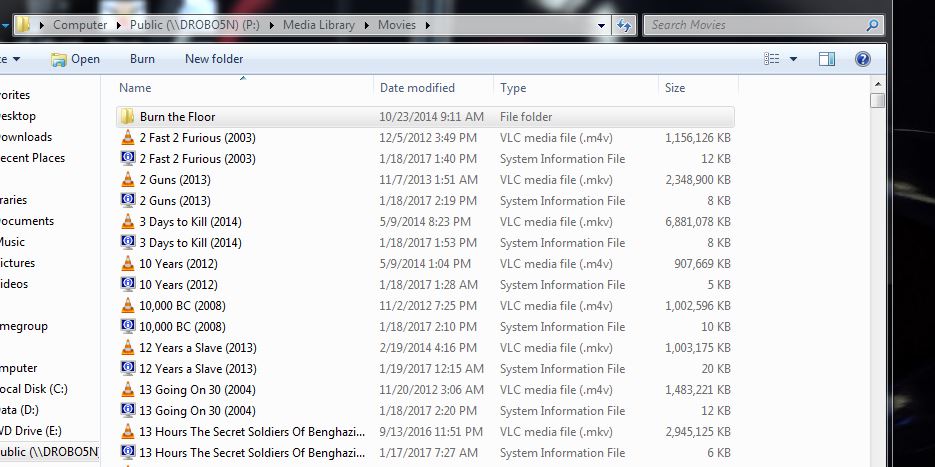Select Local Disk (C:) in navigation pane
Image resolution: width=935 pixels, height=467 pixels.
click(33, 389)
